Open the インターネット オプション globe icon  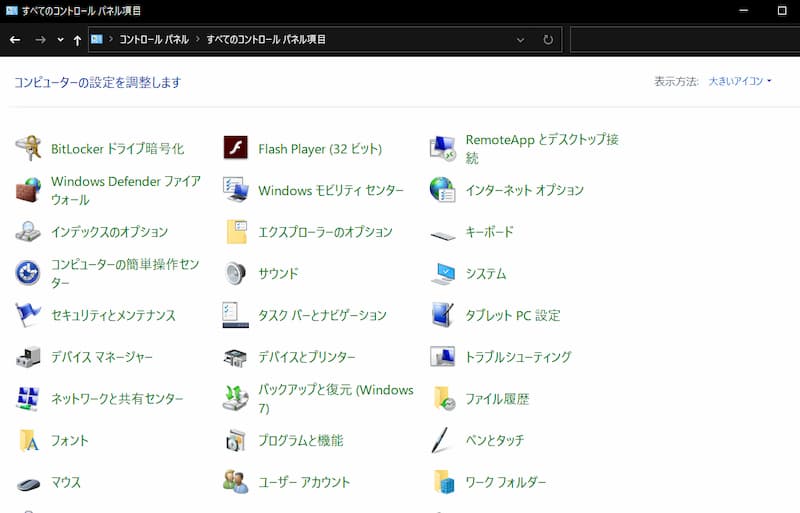pos(442,190)
